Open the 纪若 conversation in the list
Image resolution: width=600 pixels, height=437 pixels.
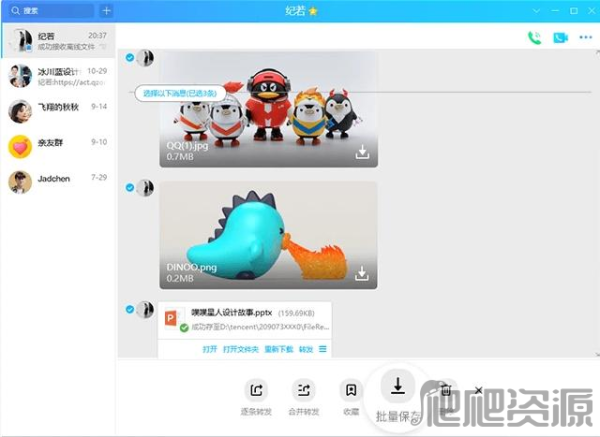[58, 41]
